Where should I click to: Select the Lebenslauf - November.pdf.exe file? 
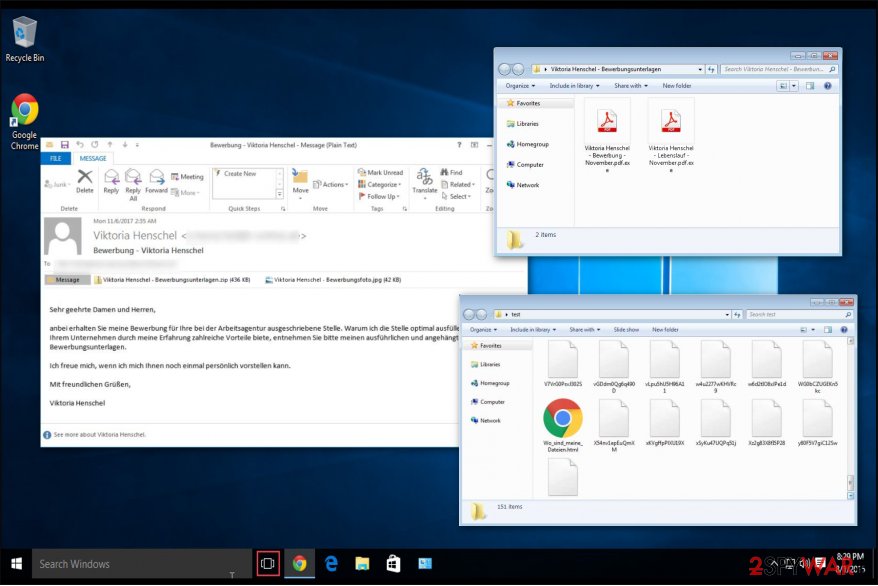[x=671, y=134]
